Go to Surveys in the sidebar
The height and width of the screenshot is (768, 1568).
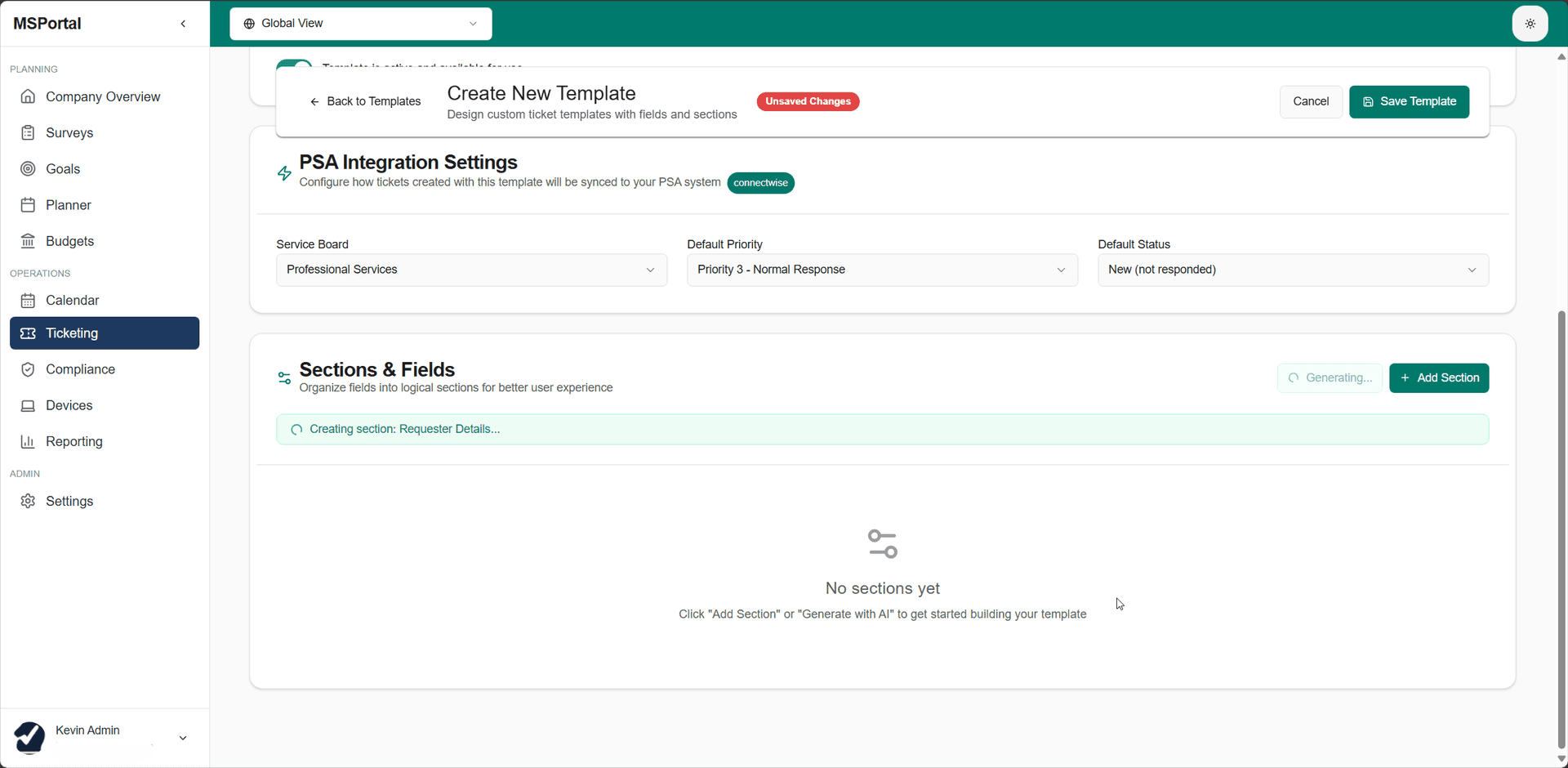[69, 133]
